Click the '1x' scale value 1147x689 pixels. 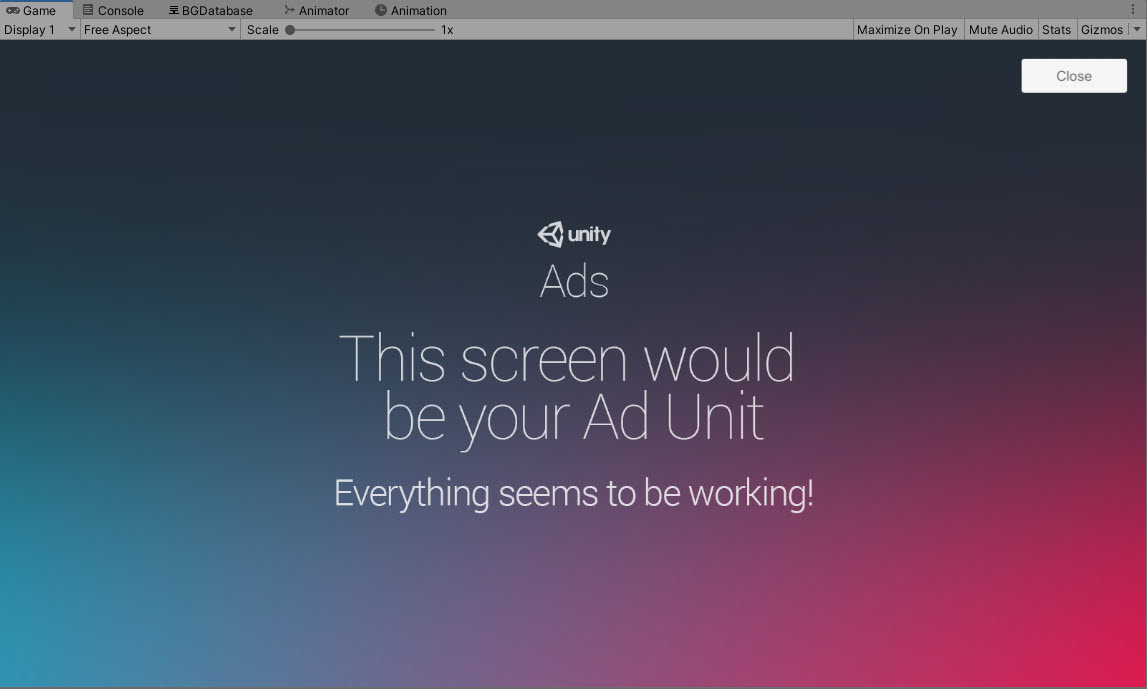click(x=446, y=30)
